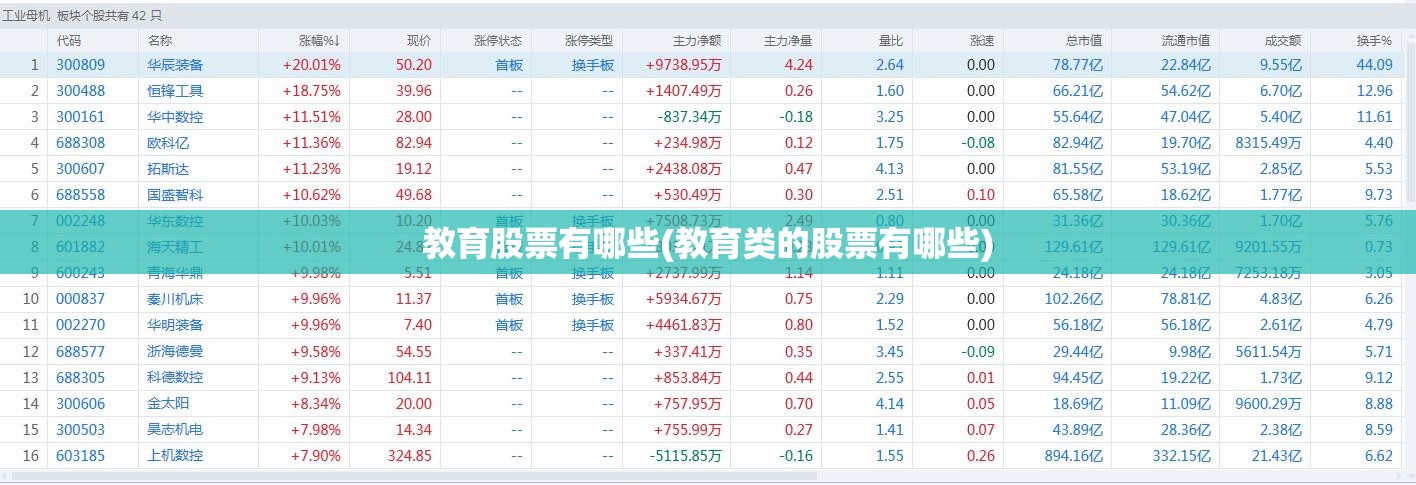
Task: Open stock 金太阳
Action: 168,403
